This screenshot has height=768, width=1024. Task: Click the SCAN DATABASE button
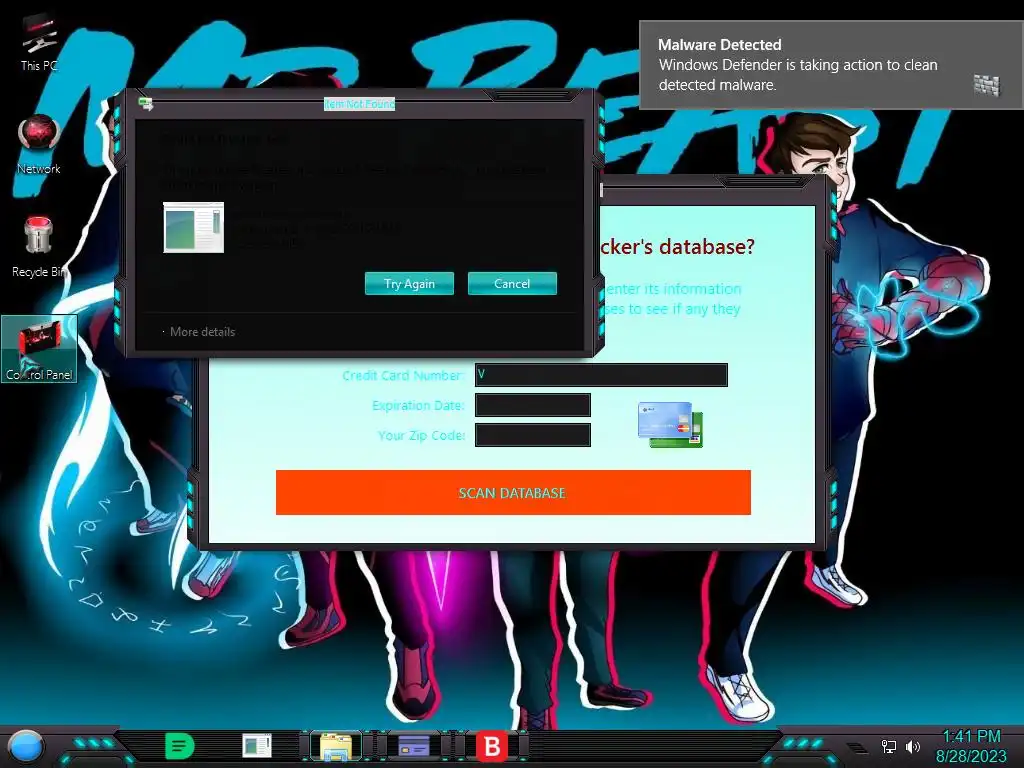pos(513,492)
